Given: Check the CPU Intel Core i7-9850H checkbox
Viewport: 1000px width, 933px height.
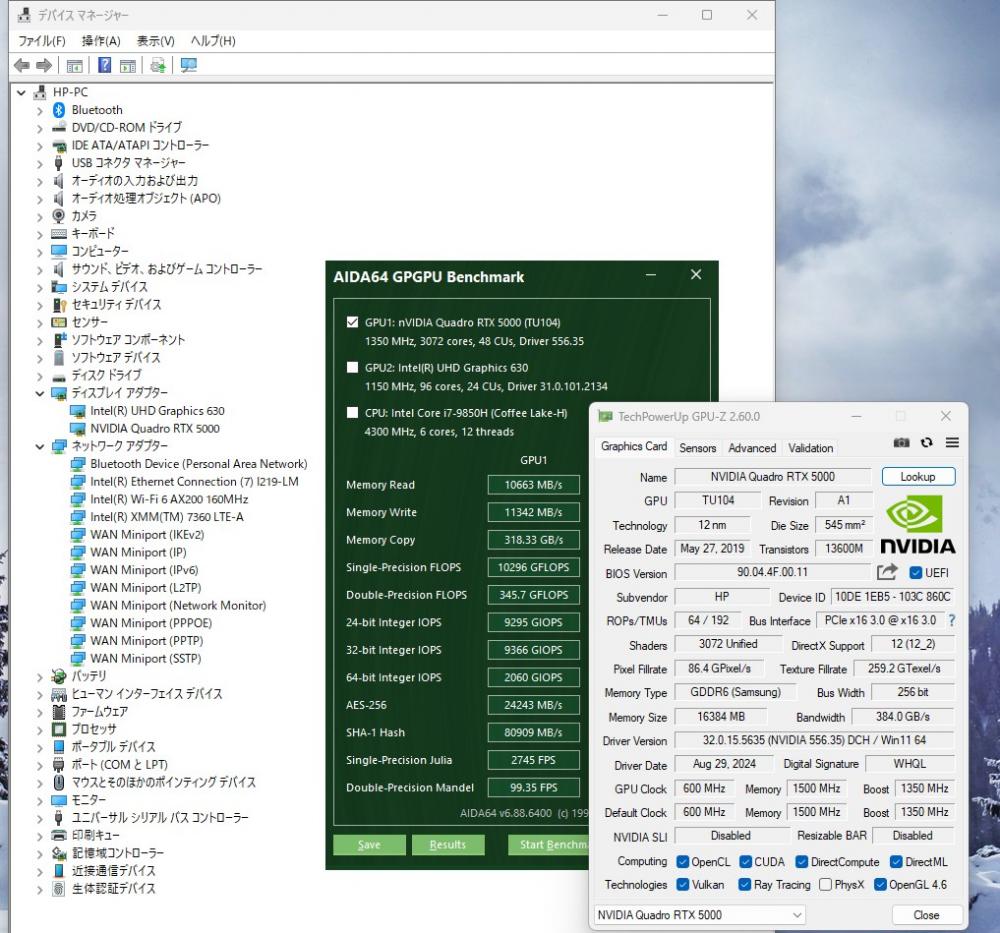Looking at the screenshot, I should (352, 413).
